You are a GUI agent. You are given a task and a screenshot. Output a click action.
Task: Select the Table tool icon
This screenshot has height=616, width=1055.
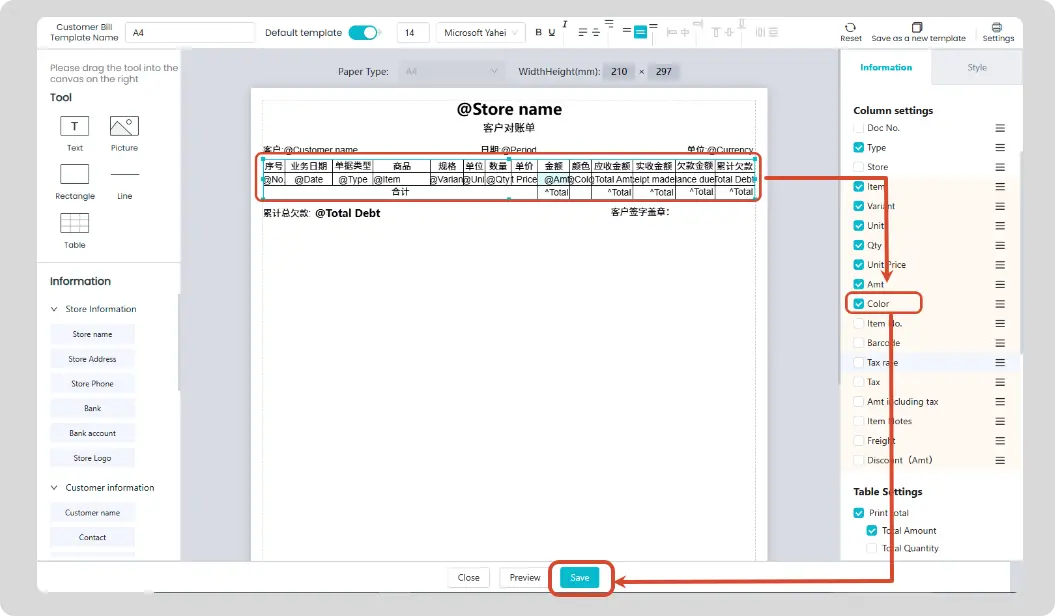tap(75, 223)
